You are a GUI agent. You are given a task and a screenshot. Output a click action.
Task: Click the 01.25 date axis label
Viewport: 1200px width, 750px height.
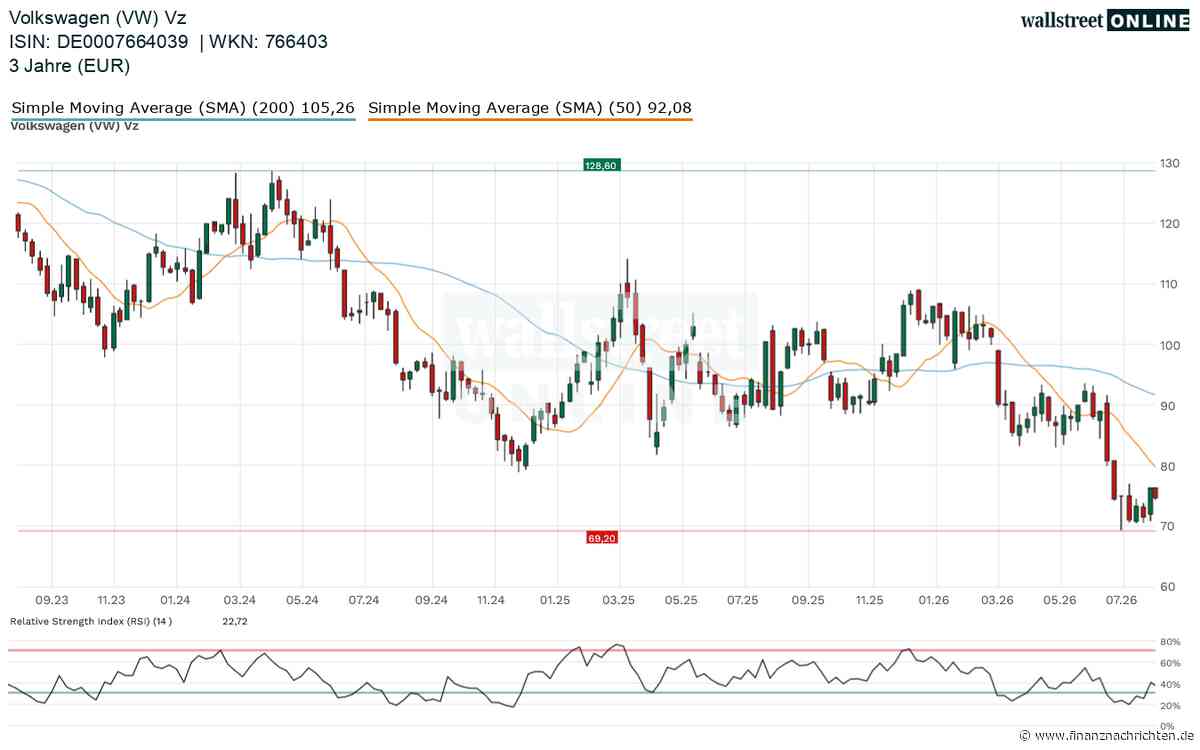click(554, 600)
